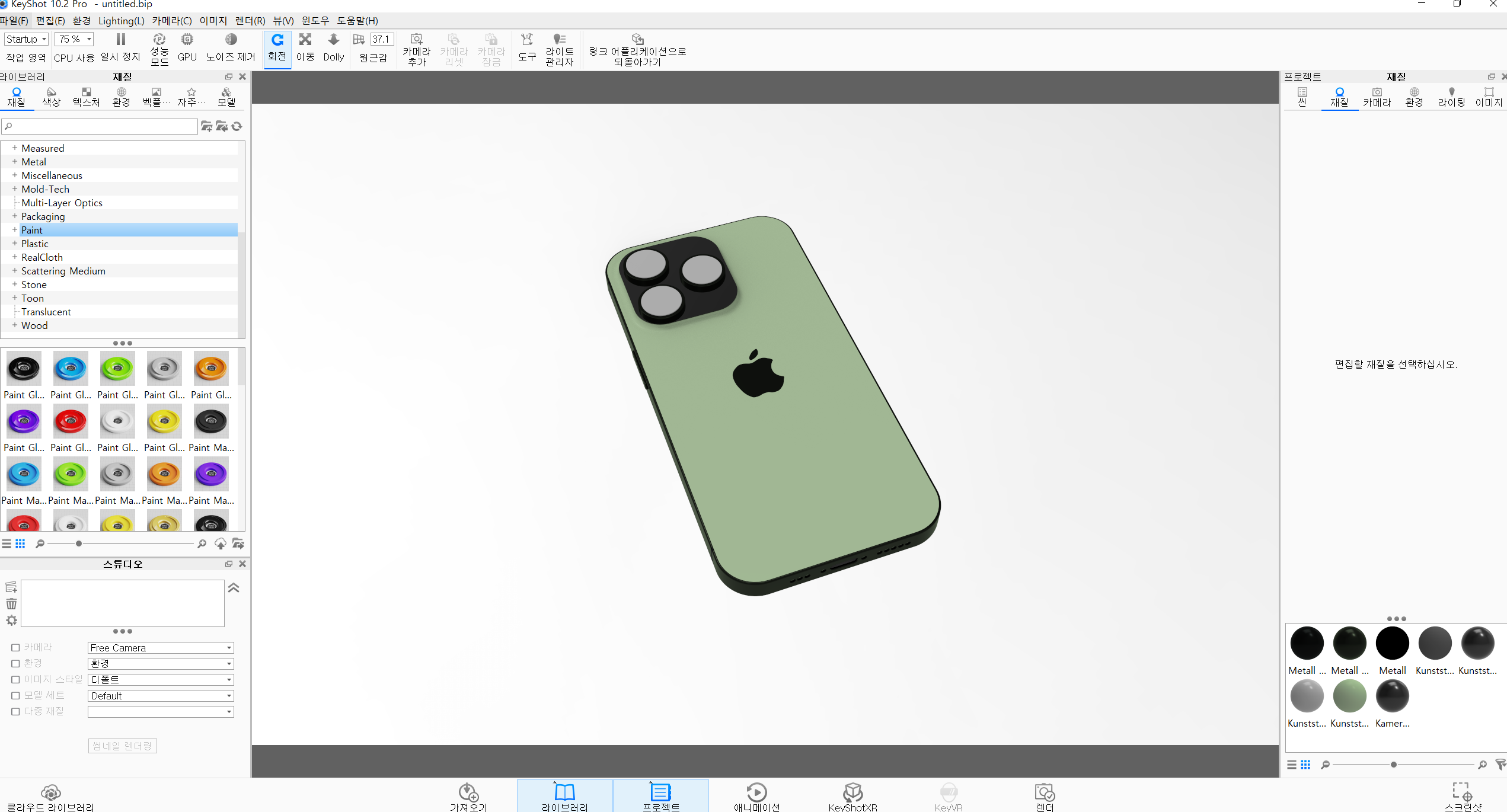Tick the 모델 세트 checkbox

tap(16, 696)
